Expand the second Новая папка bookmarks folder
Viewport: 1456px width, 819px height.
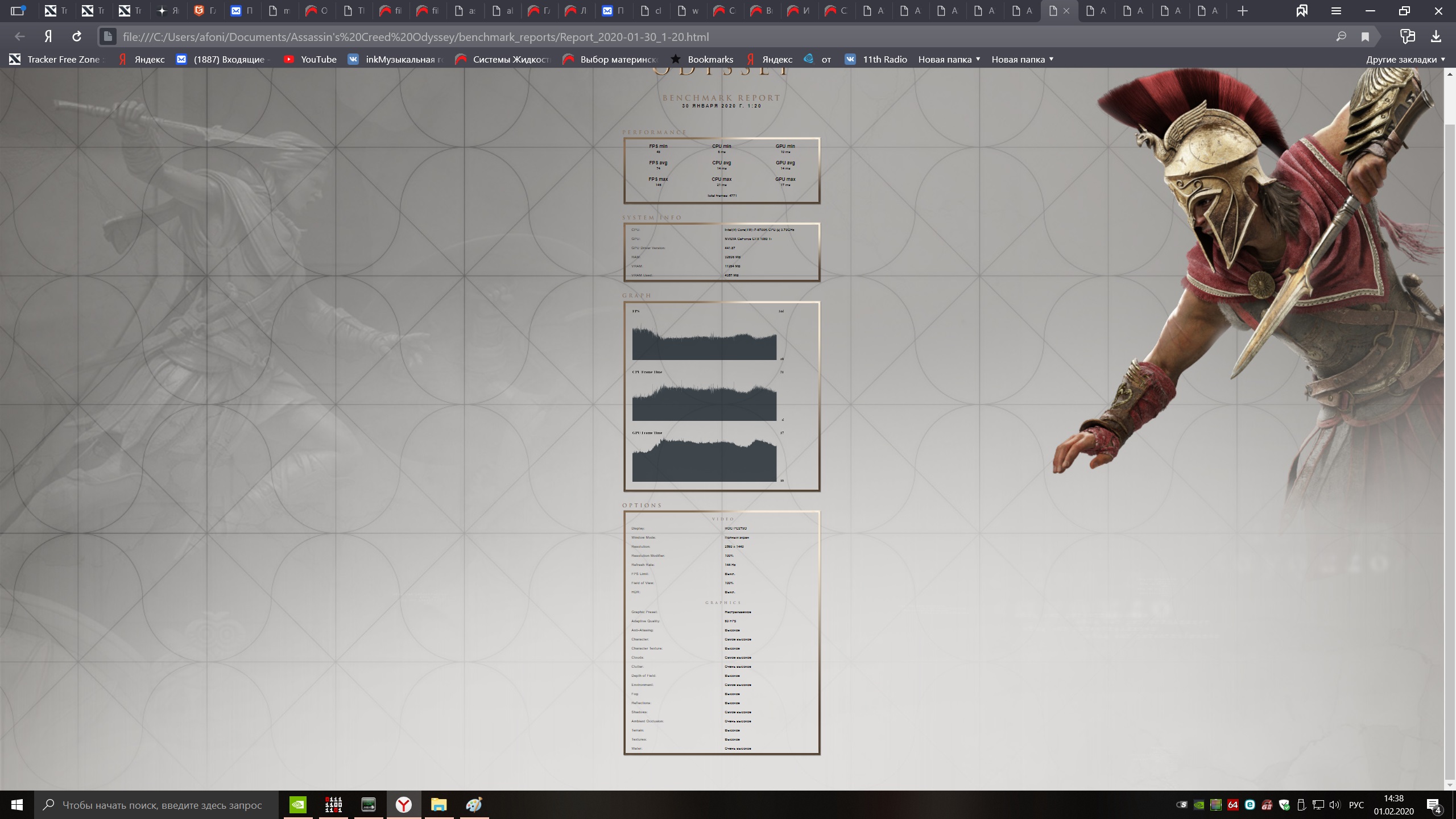click(x=1023, y=59)
